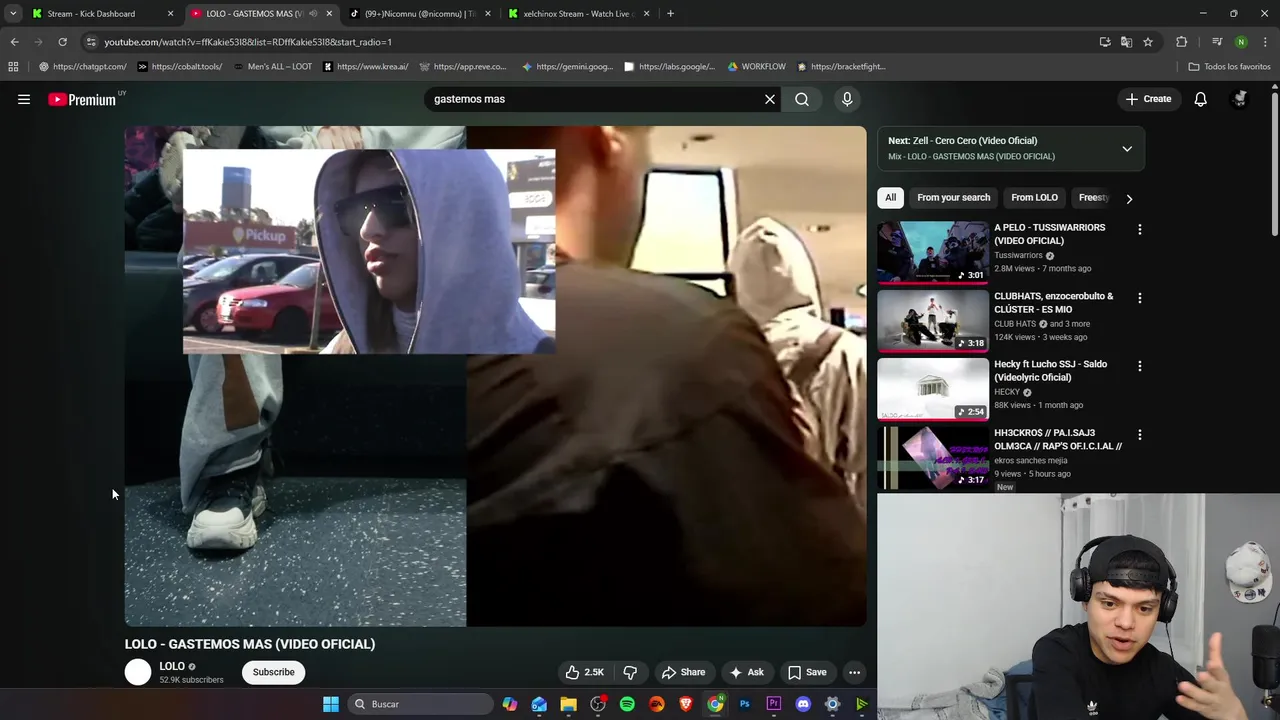
Task: Open the YouTube account avatar menu
Action: [x=1240, y=99]
